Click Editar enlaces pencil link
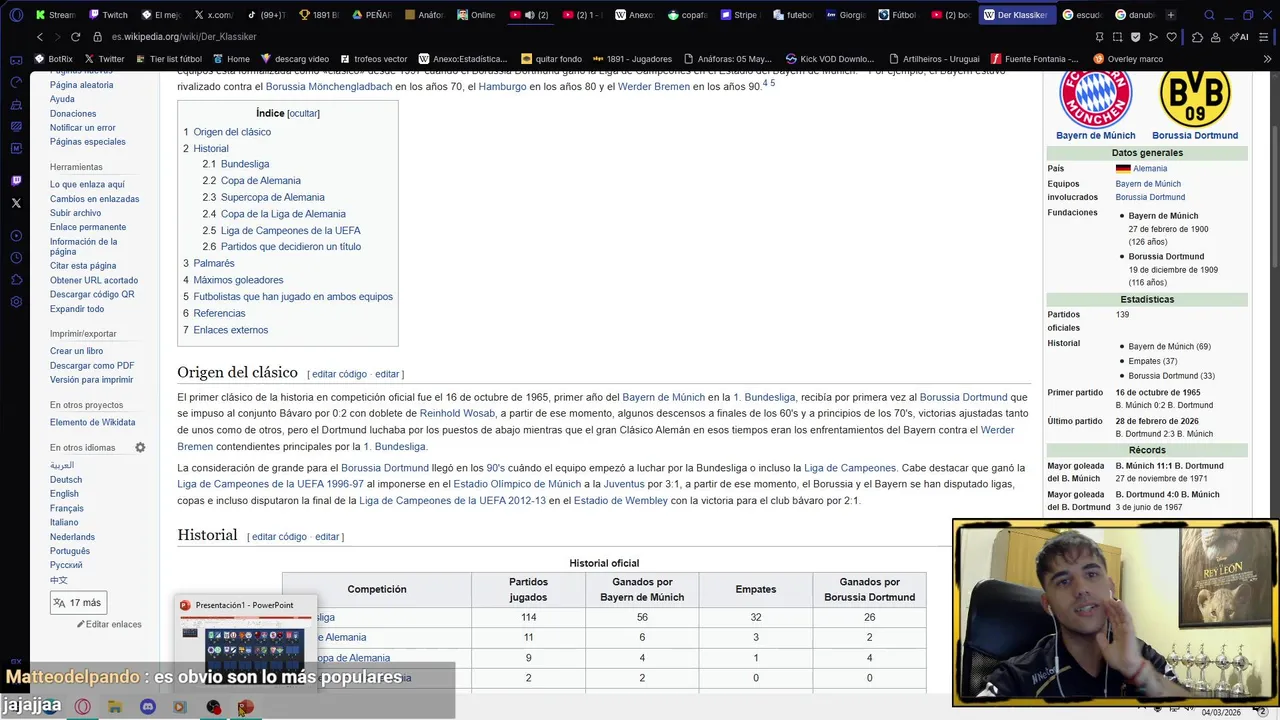Screen dimensions: 1280x720 pos(110,624)
